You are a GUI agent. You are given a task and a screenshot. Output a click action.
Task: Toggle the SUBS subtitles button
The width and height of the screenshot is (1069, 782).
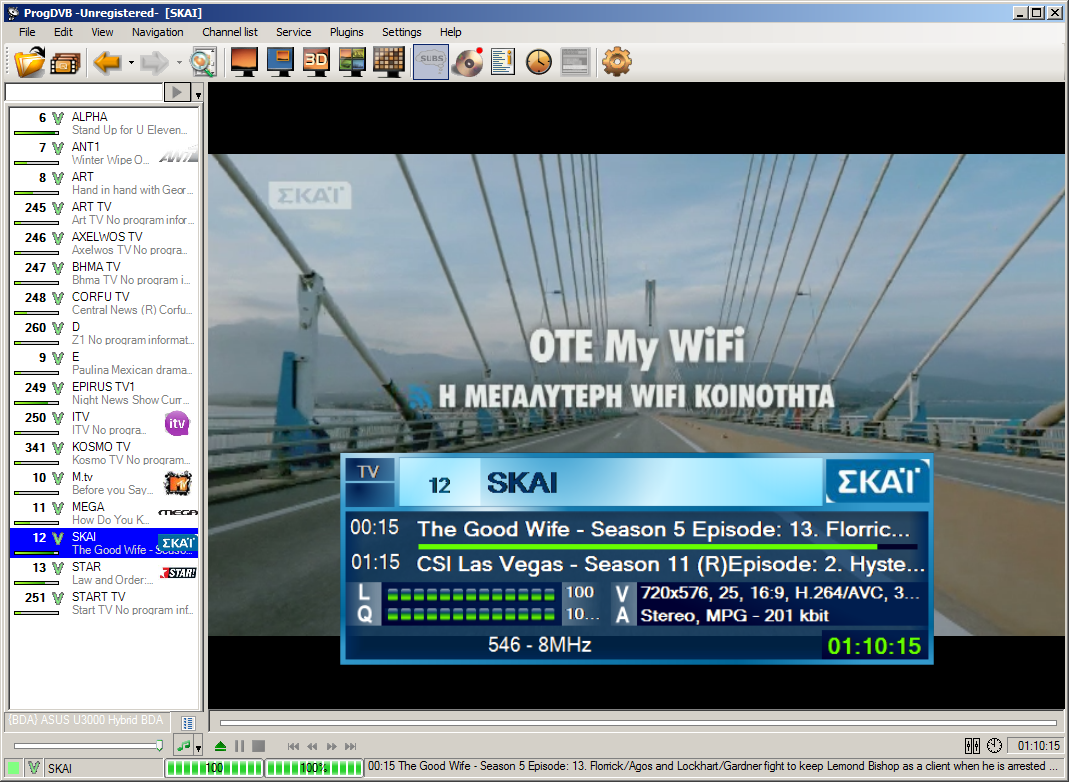point(431,63)
